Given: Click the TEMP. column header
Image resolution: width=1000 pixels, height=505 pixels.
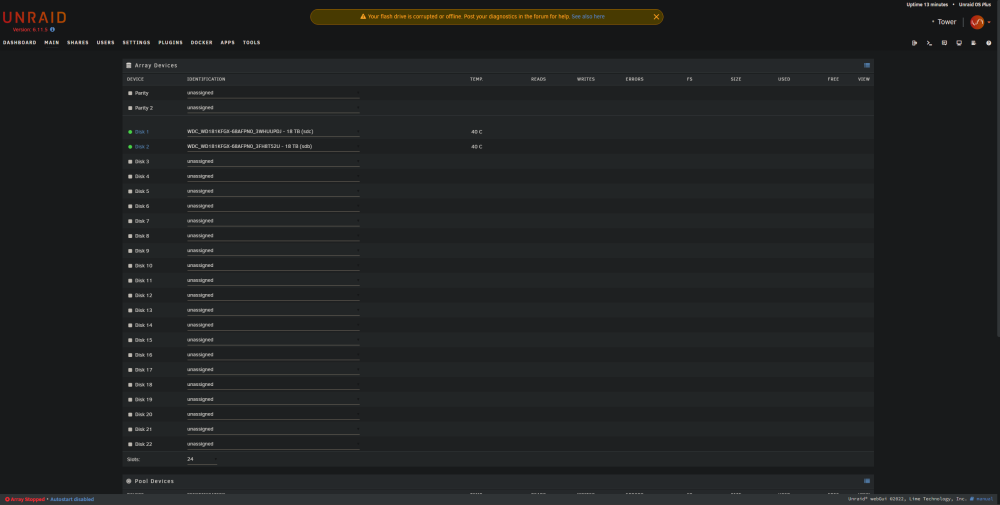Looking at the screenshot, I should [x=476, y=79].
